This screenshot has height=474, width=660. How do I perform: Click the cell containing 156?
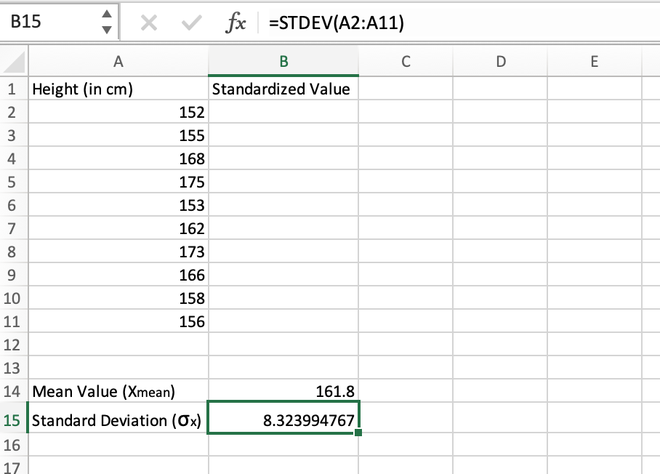(118, 321)
